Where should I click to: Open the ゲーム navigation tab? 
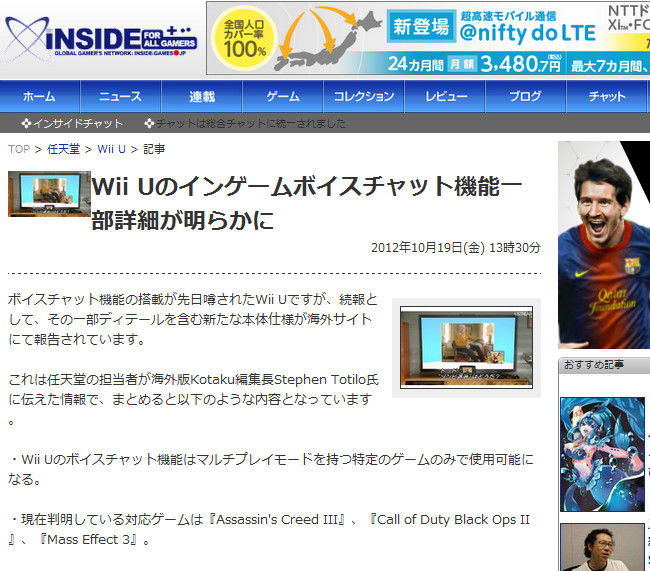tap(283, 97)
